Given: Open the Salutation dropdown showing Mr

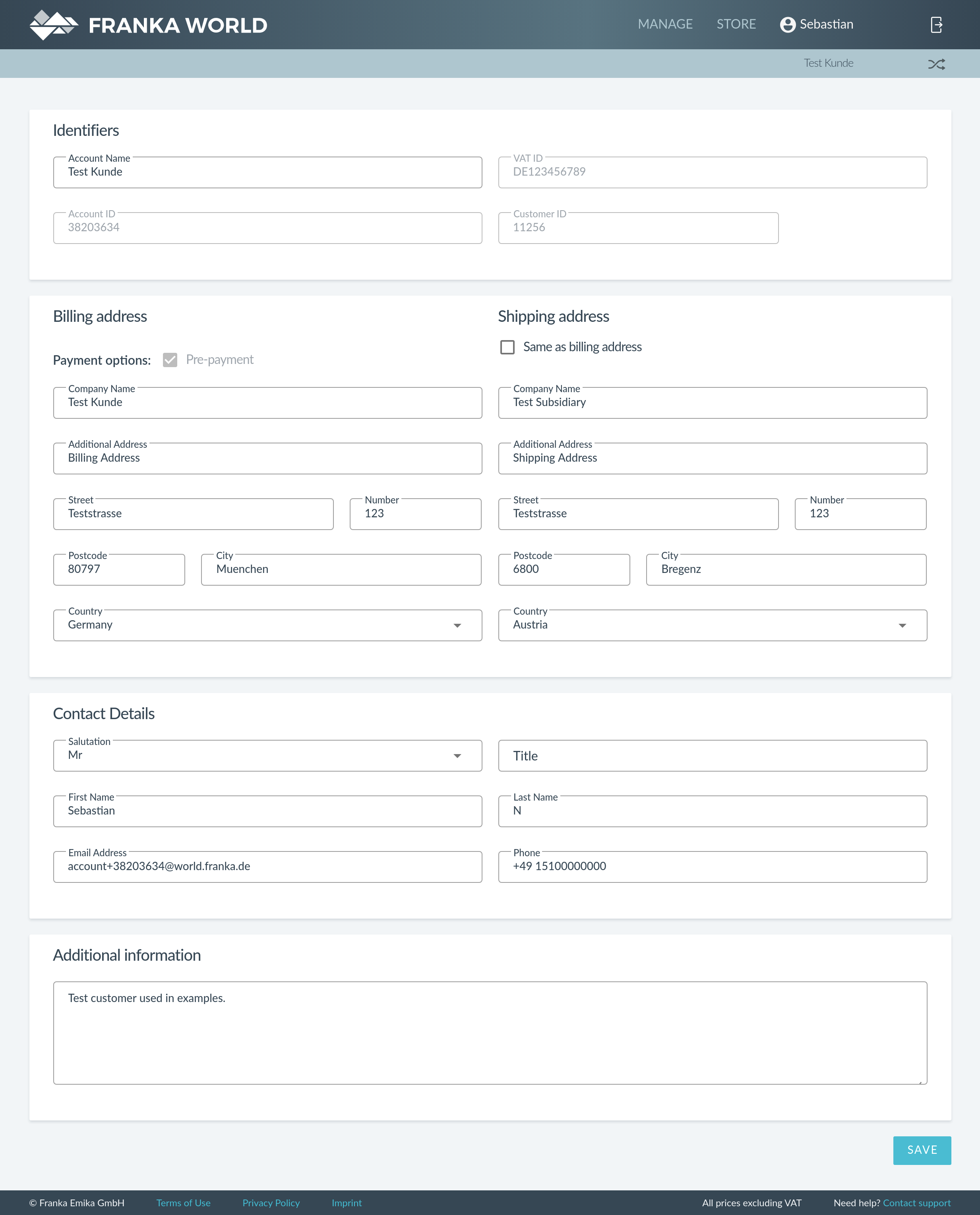Looking at the screenshot, I should (267, 756).
